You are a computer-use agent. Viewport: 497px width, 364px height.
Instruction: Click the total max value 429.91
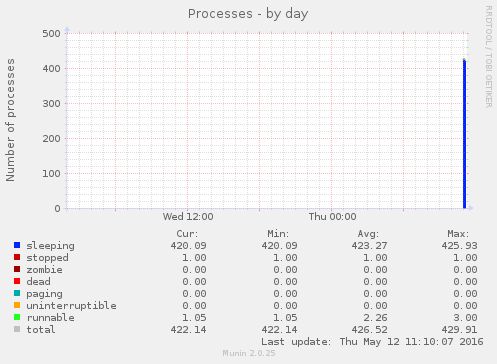459,330
